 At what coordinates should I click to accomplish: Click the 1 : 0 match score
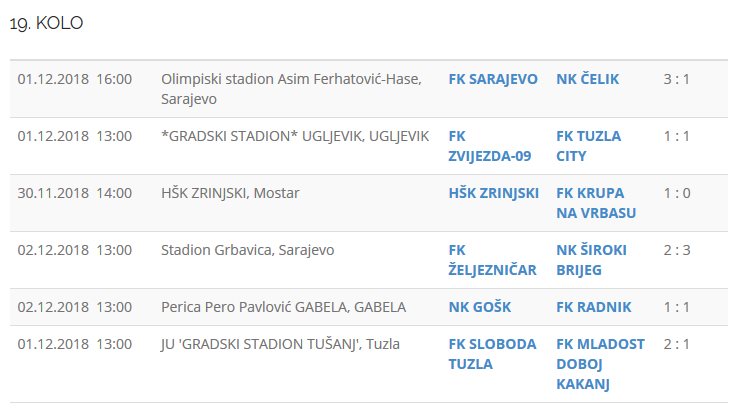click(677, 193)
